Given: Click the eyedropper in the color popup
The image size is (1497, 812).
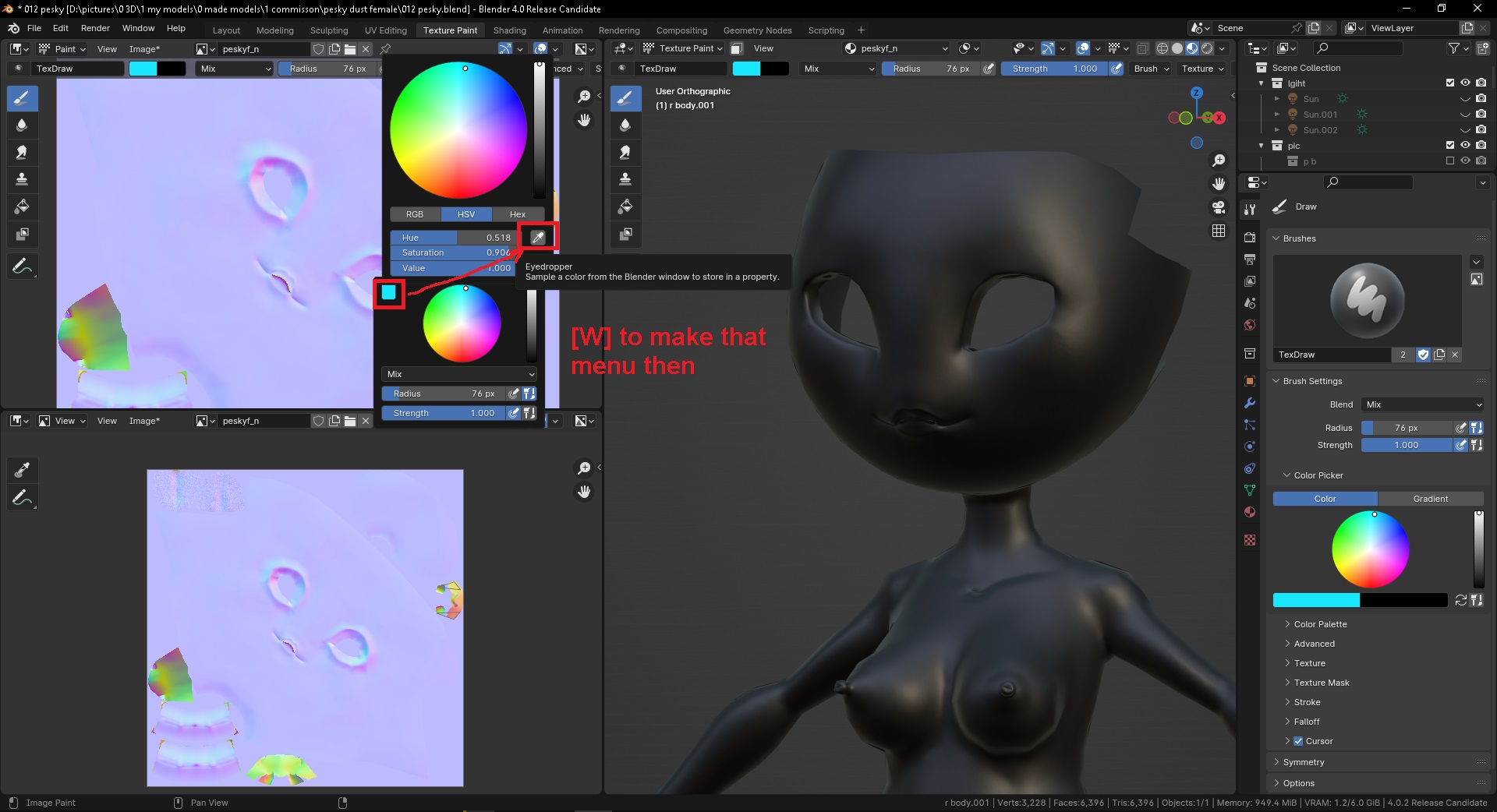Looking at the screenshot, I should (x=538, y=238).
